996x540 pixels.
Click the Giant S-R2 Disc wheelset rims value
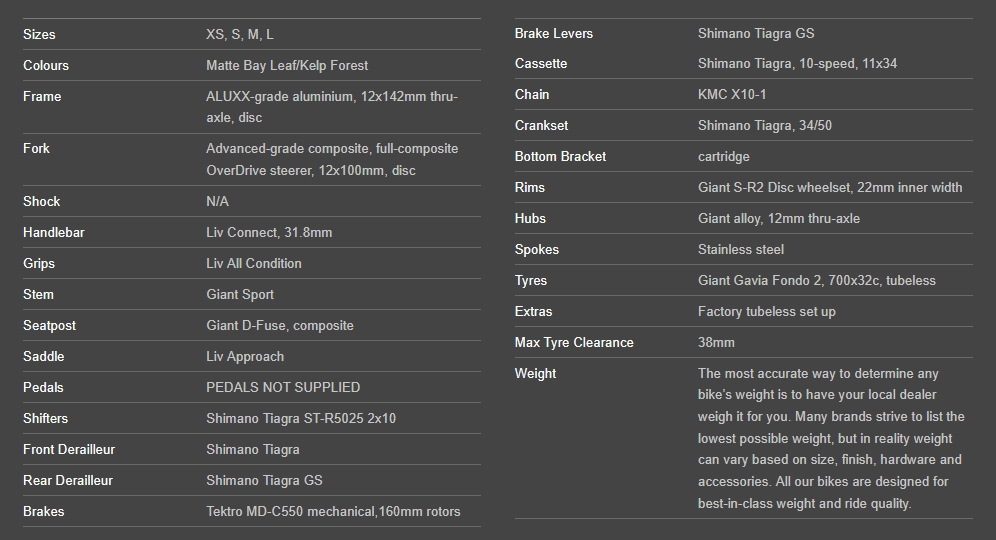pyautogui.click(x=830, y=187)
